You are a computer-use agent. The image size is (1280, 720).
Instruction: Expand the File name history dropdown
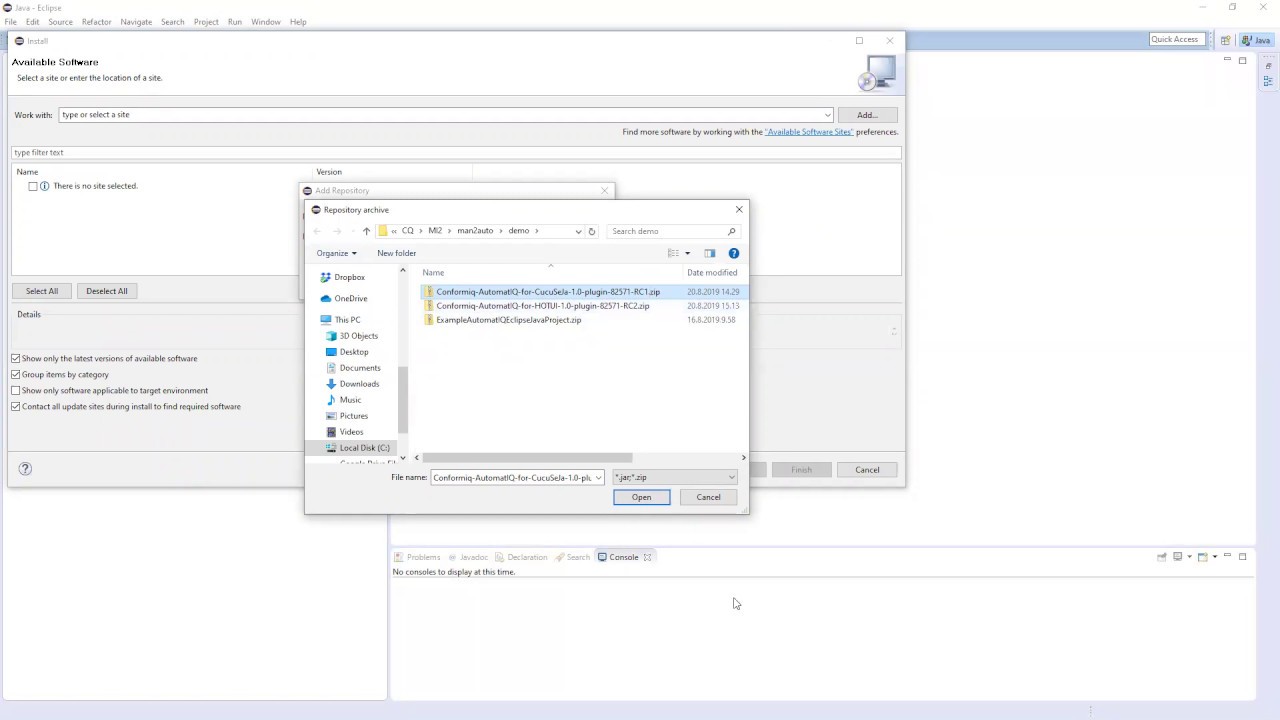coord(598,477)
